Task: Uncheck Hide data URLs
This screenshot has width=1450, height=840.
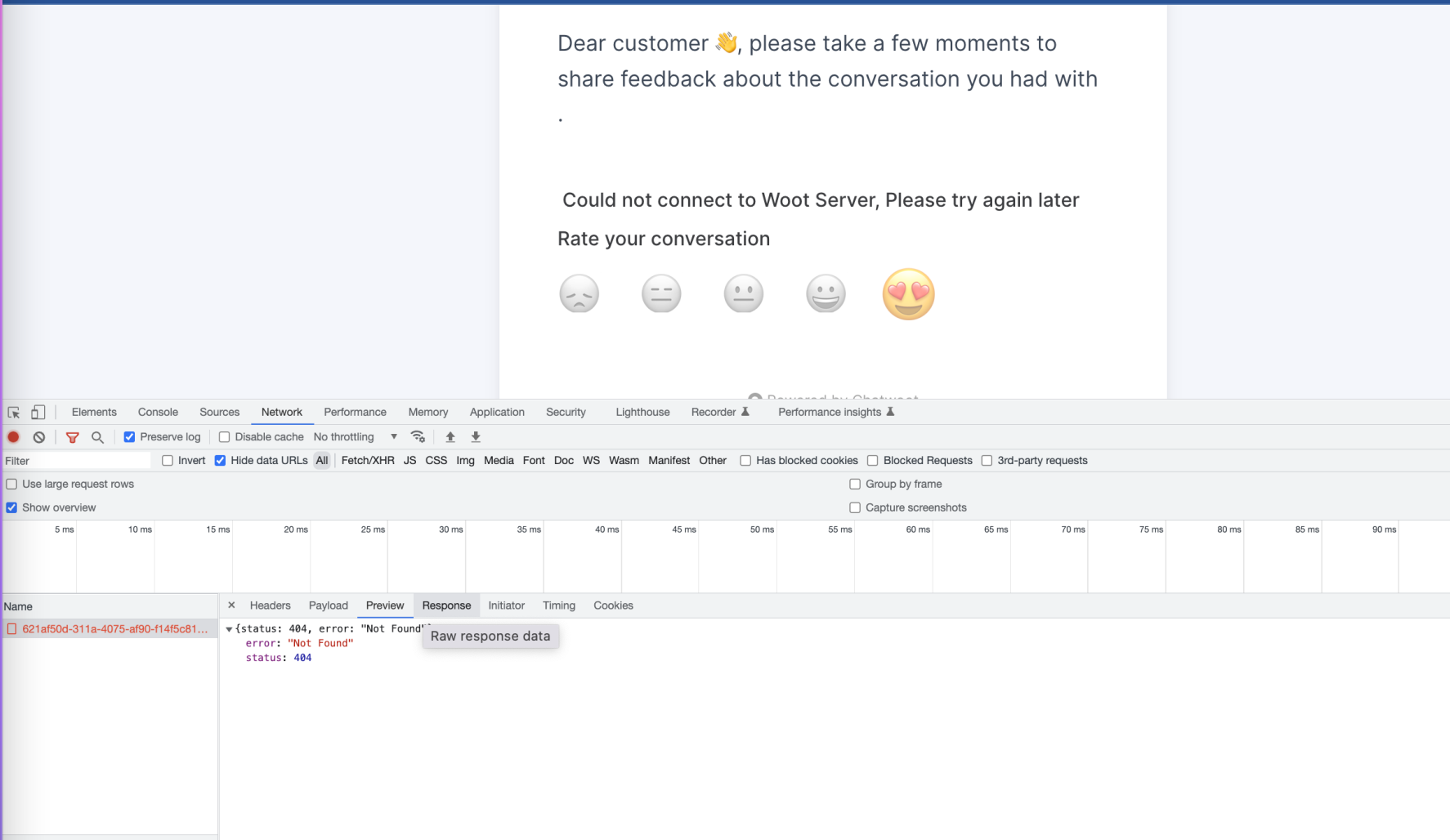Action: coord(220,461)
